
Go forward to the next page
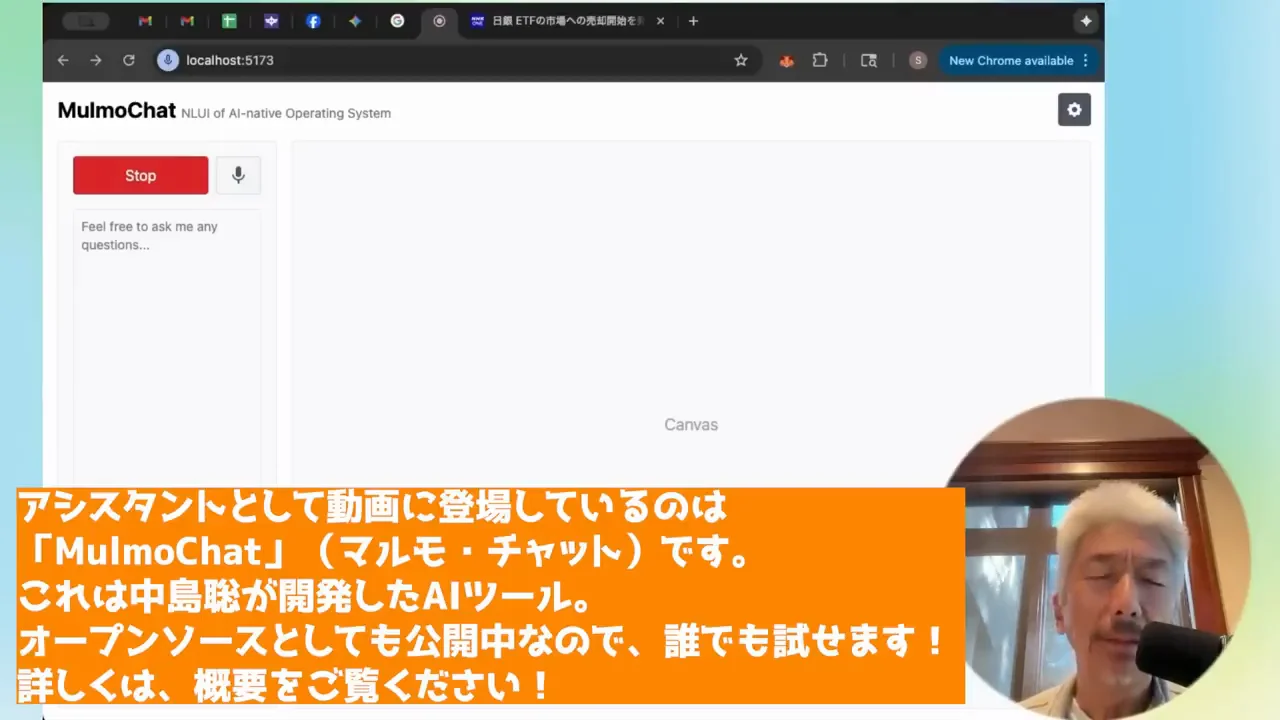96,60
